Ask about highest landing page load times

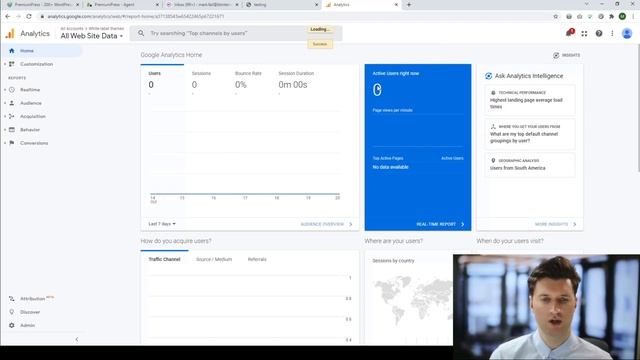(x=530, y=100)
